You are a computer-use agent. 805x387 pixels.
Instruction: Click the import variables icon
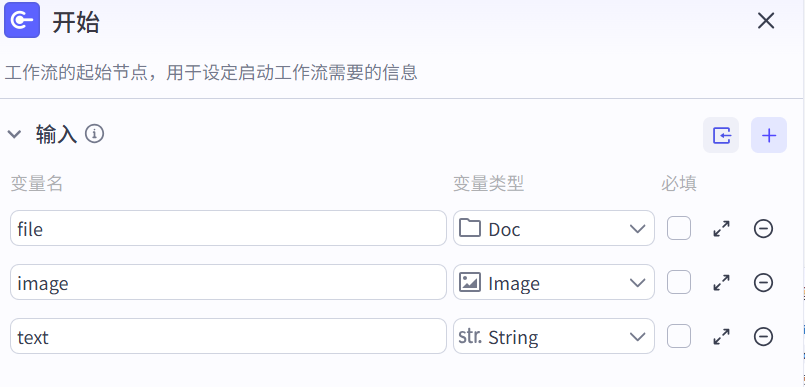(721, 136)
